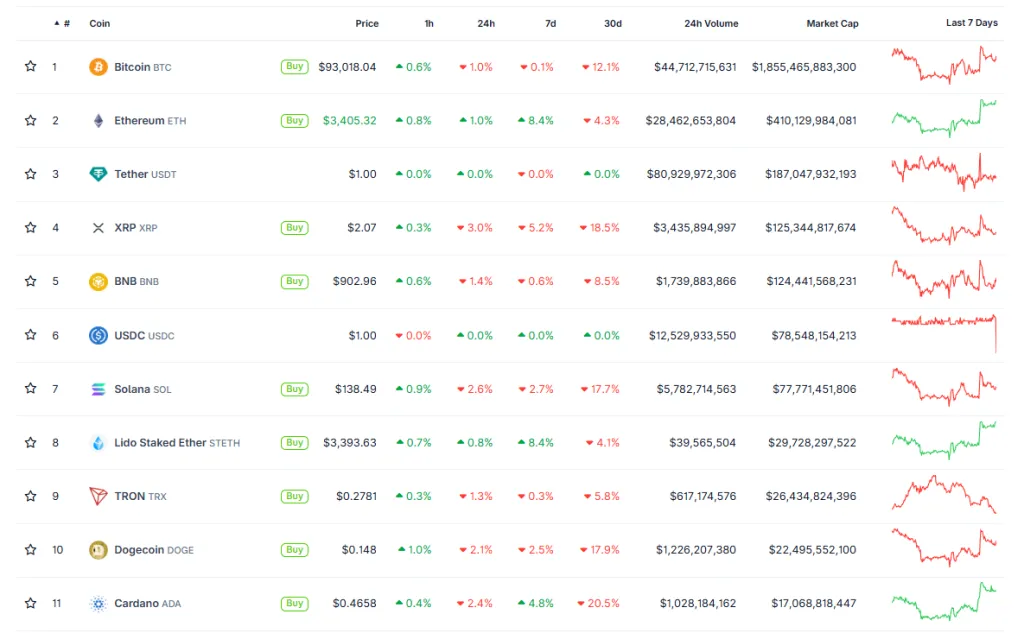The width and height of the screenshot is (1024, 633).
Task: Click the XRP logo icon
Action: (x=98, y=228)
